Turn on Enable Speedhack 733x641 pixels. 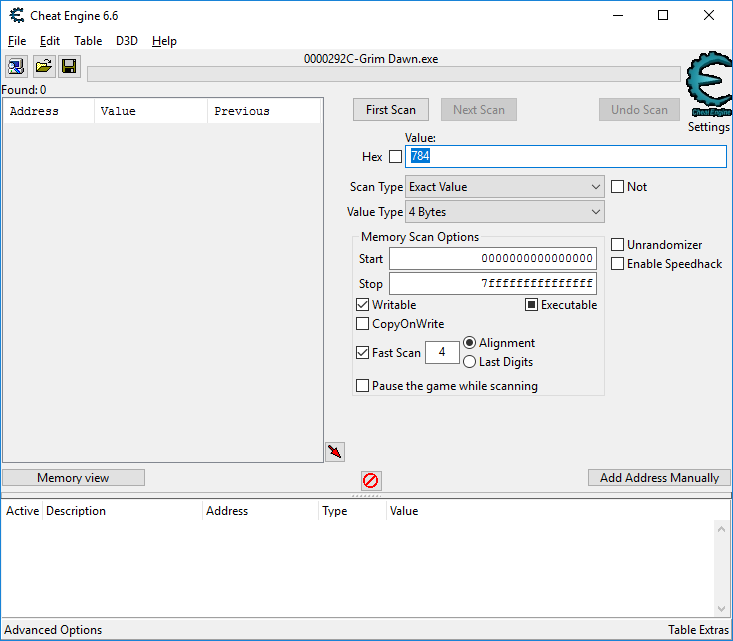click(618, 264)
